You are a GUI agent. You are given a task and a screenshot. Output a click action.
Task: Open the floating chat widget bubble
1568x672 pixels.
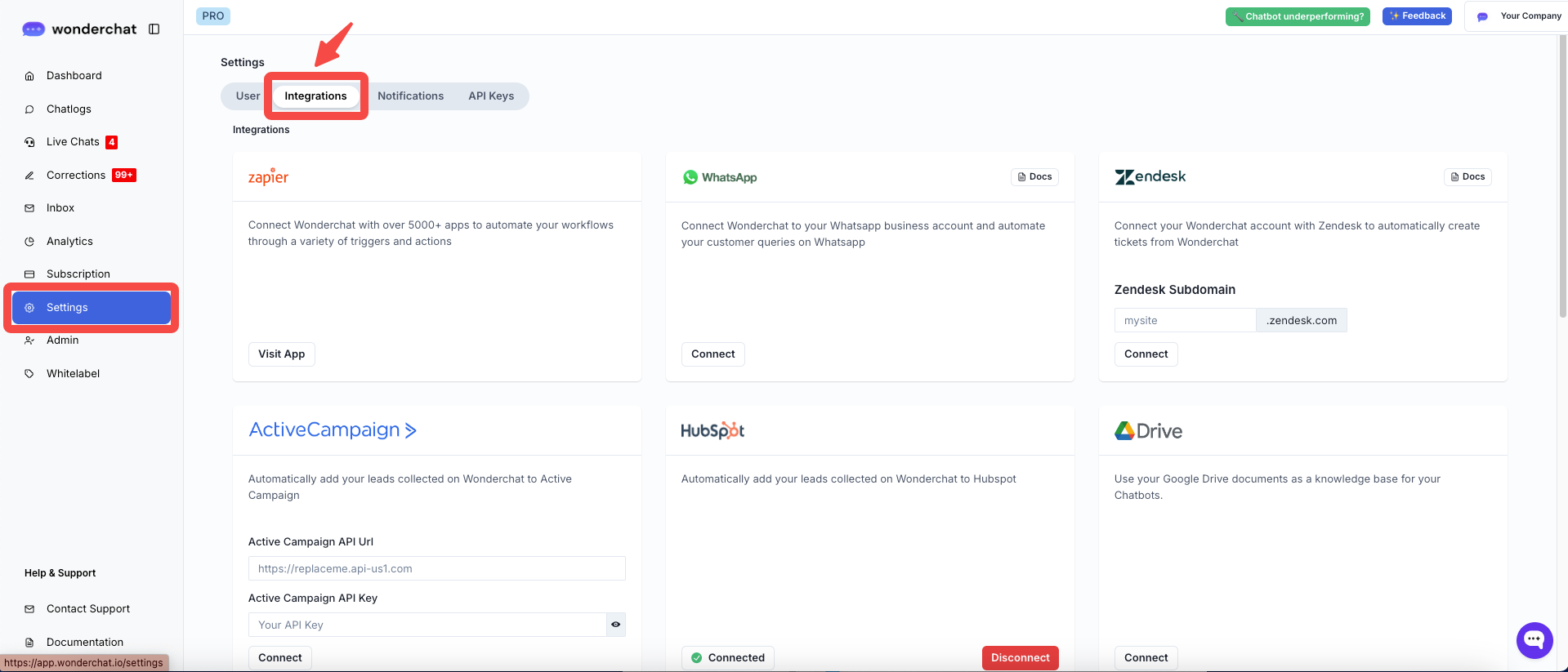pyautogui.click(x=1534, y=640)
